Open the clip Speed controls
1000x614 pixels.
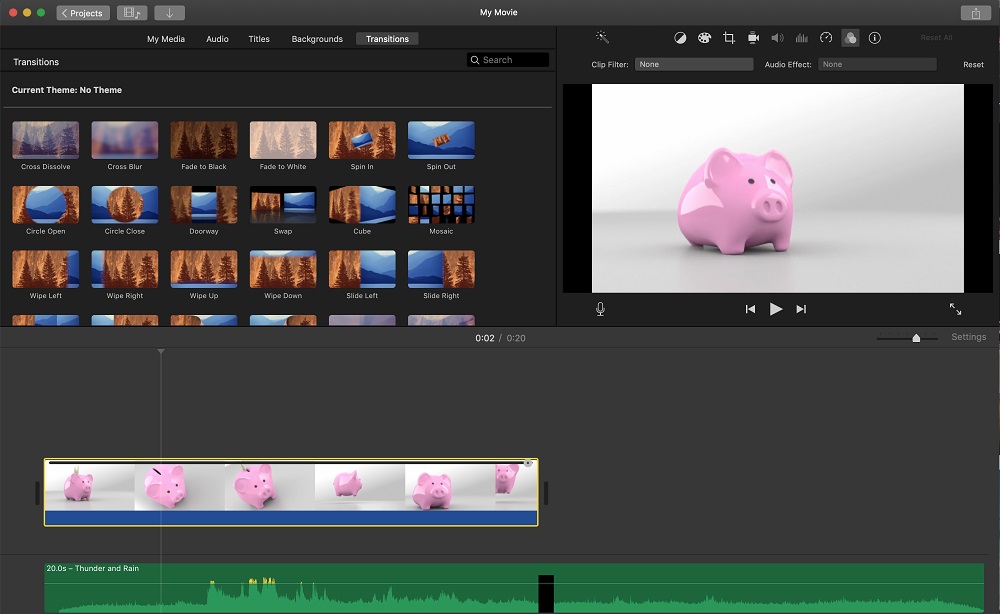pyautogui.click(x=826, y=37)
